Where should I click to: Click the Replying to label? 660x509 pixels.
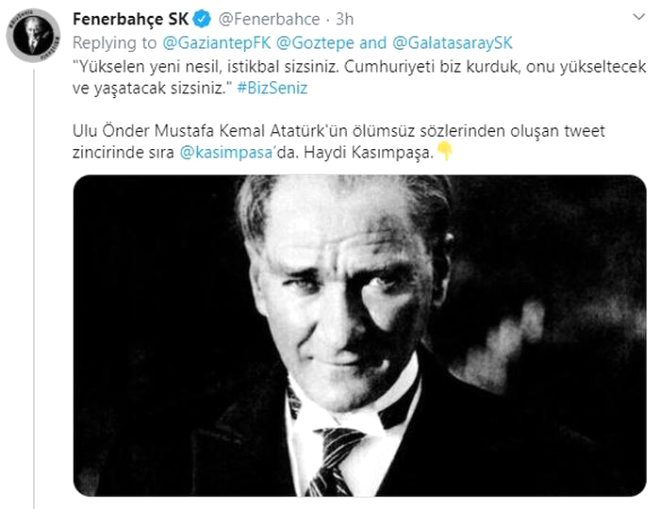tap(114, 43)
